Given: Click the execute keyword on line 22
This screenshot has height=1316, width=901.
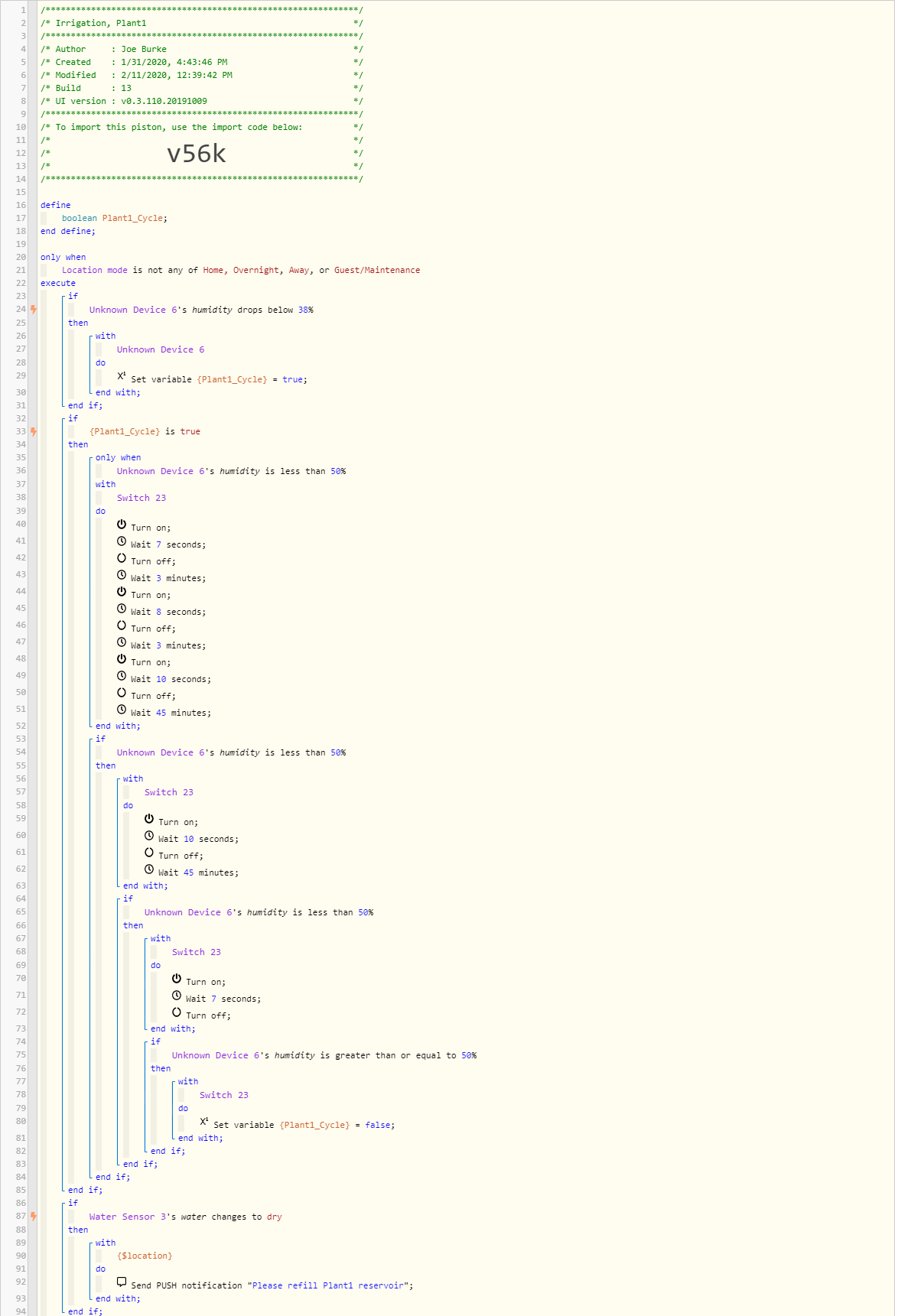Looking at the screenshot, I should pyautogui.click(x=58, y=283).
